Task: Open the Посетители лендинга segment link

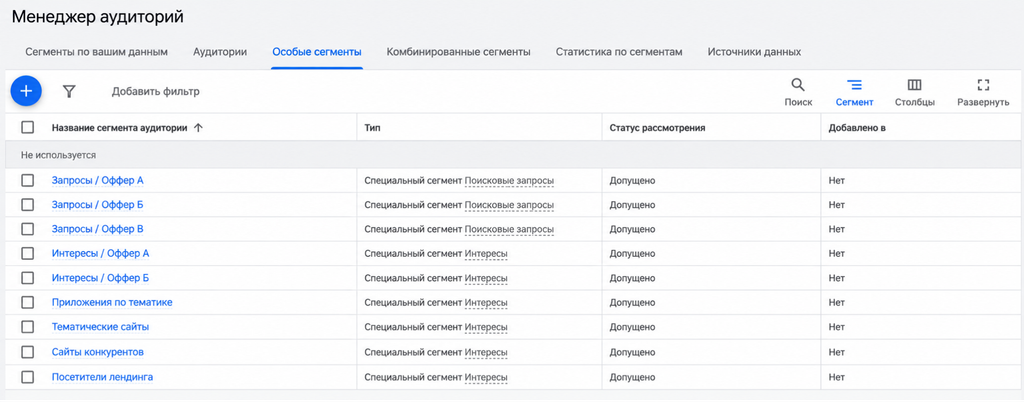Action: pos(103,377)
